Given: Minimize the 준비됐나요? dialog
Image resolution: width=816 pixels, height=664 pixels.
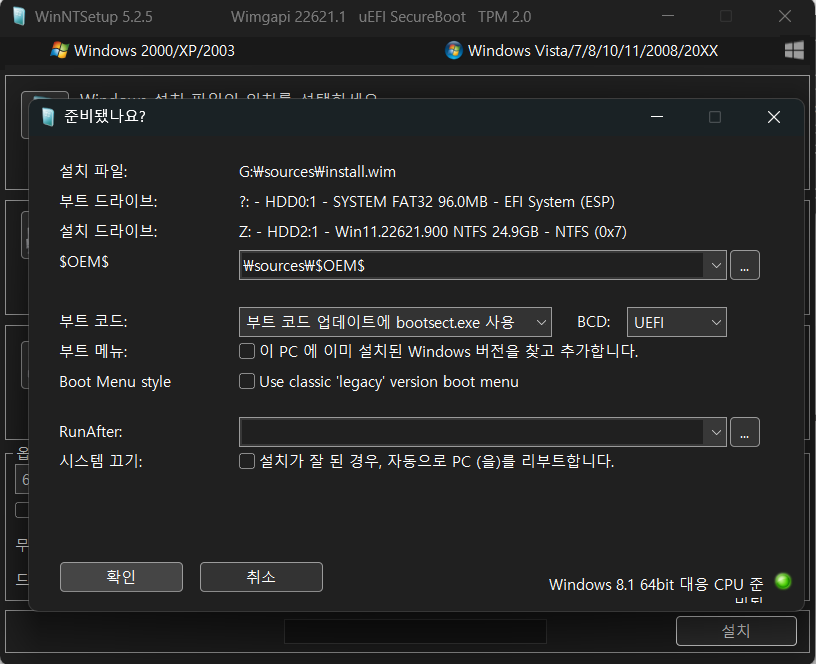Looking at the screenshot, I should (657, 117).
